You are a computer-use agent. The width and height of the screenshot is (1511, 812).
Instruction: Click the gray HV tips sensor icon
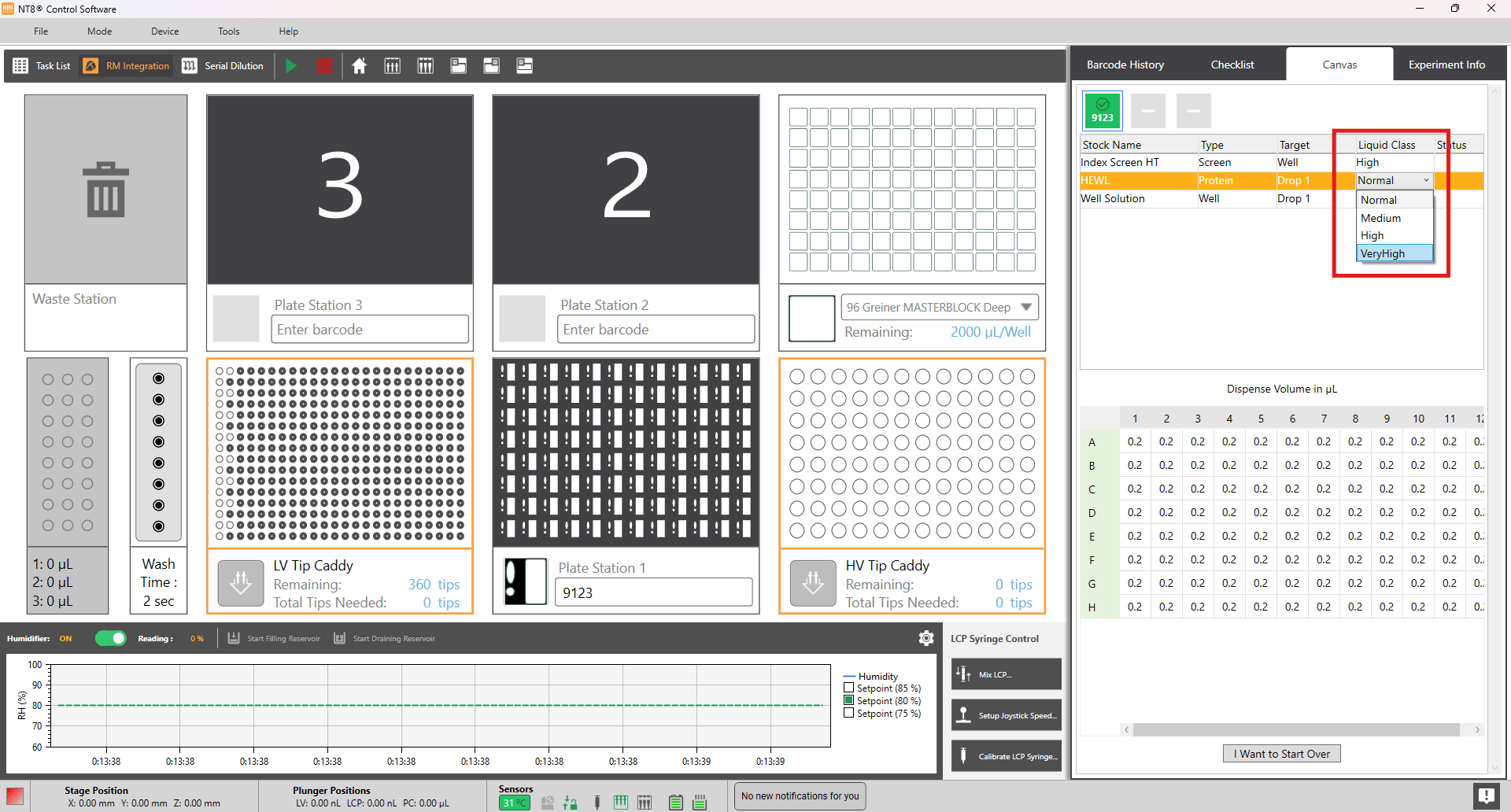(645, 803)
